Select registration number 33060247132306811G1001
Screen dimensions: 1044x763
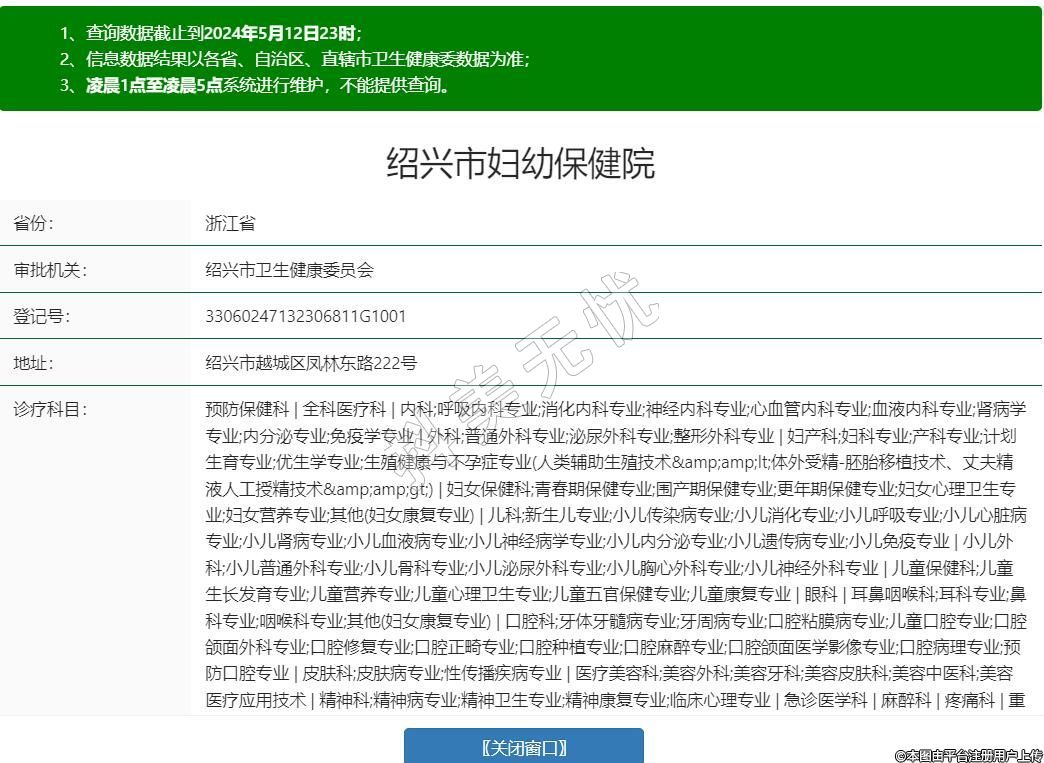coord(305,316)
